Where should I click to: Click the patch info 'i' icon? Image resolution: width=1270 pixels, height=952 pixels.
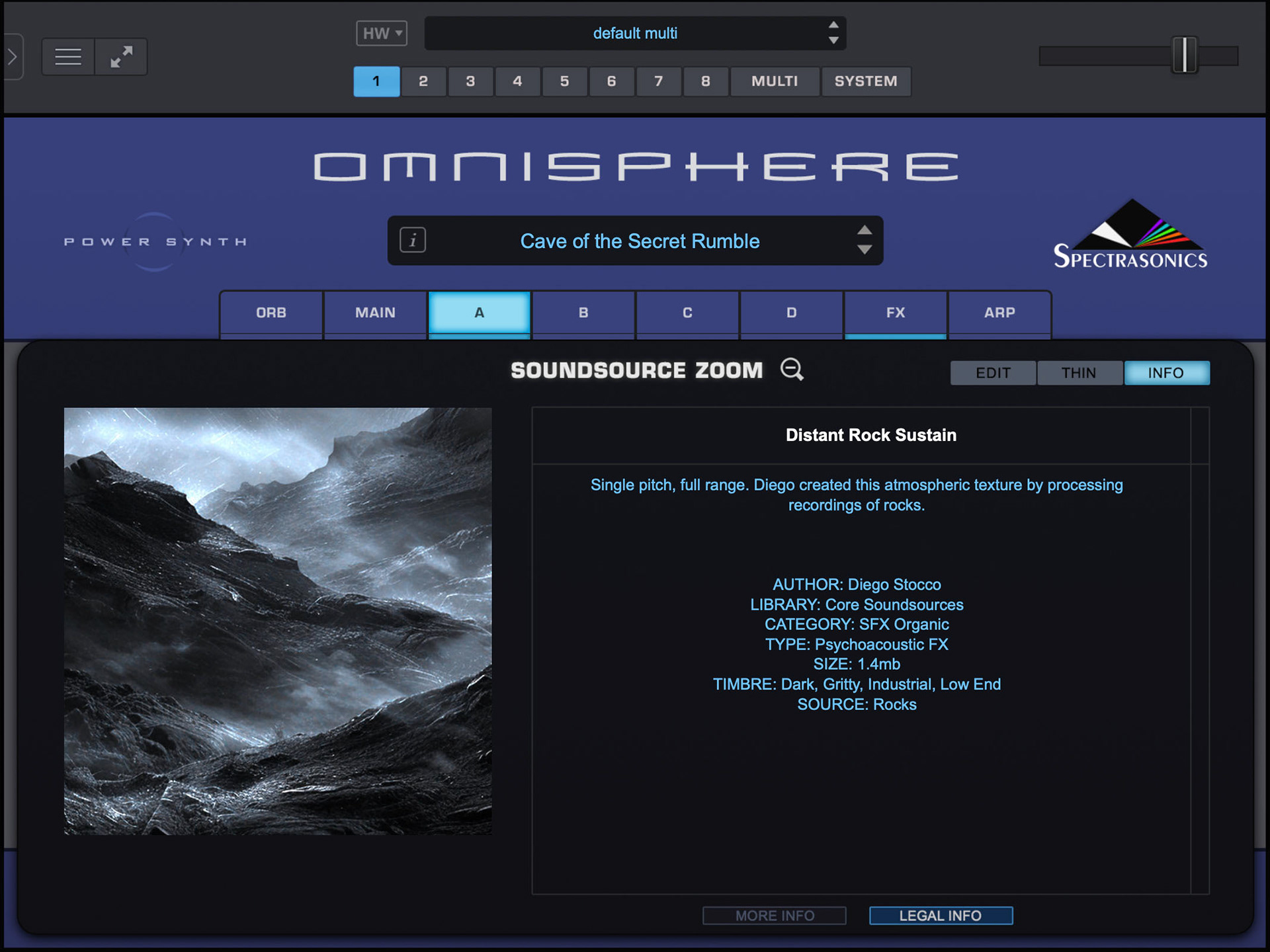coord(413,240)
